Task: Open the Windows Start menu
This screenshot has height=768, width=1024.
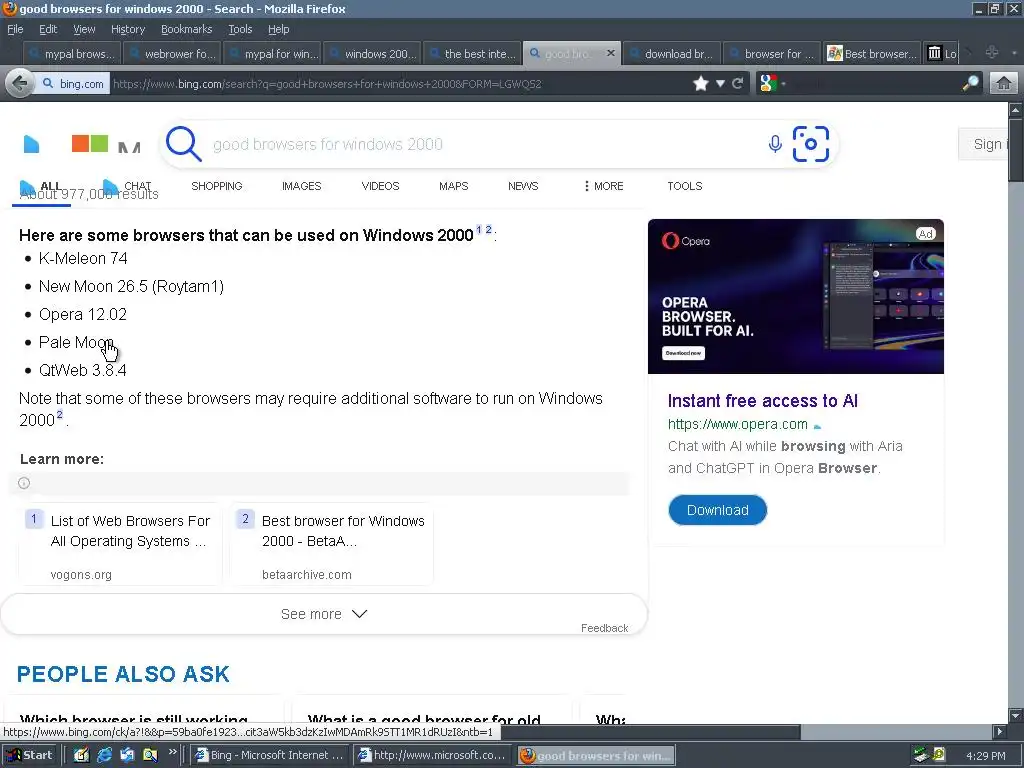Action: click(30, 755)
